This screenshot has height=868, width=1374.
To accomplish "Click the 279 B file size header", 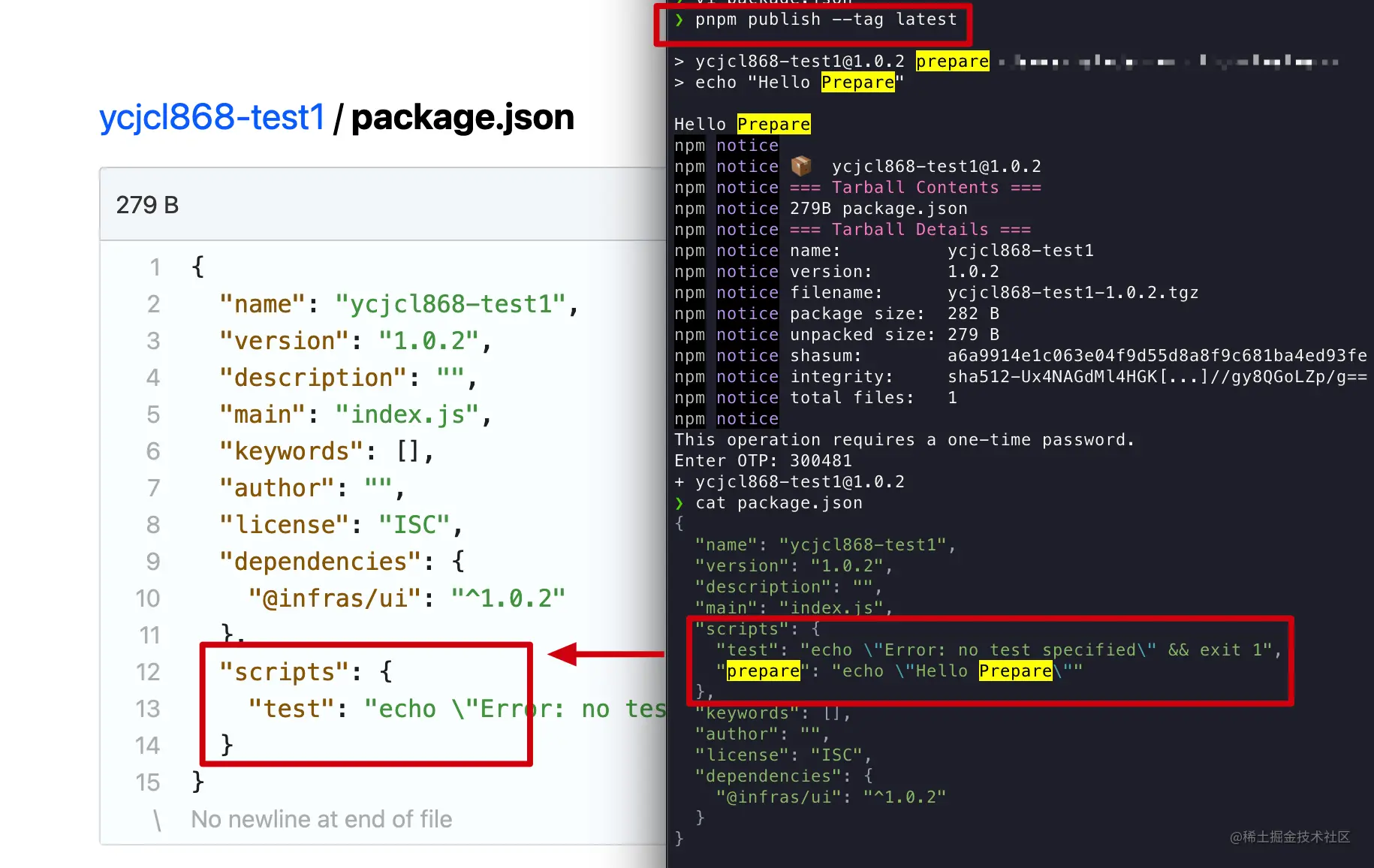I will click(x=147, y=205).
